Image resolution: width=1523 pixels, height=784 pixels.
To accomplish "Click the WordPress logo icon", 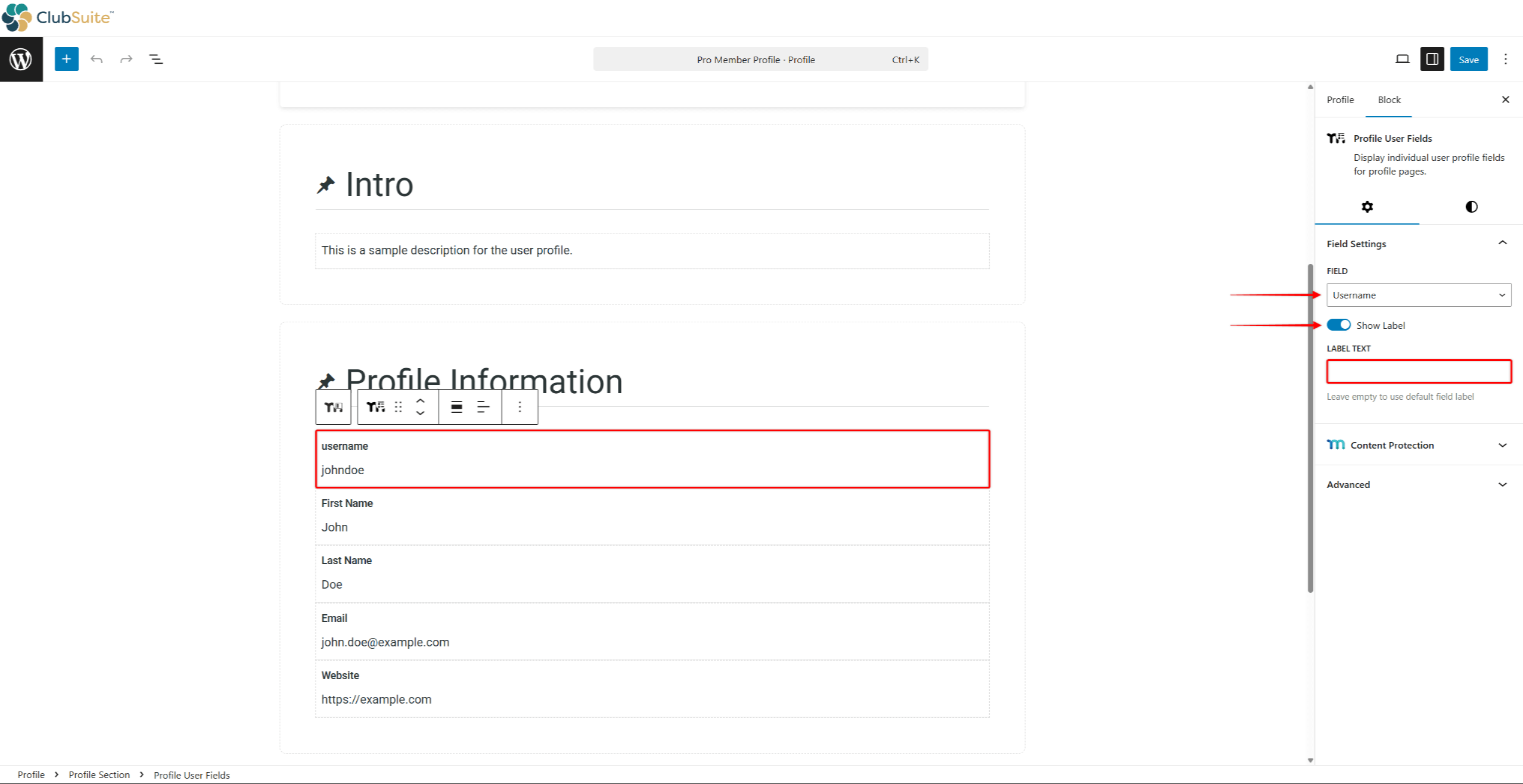I will click(21, 59).
